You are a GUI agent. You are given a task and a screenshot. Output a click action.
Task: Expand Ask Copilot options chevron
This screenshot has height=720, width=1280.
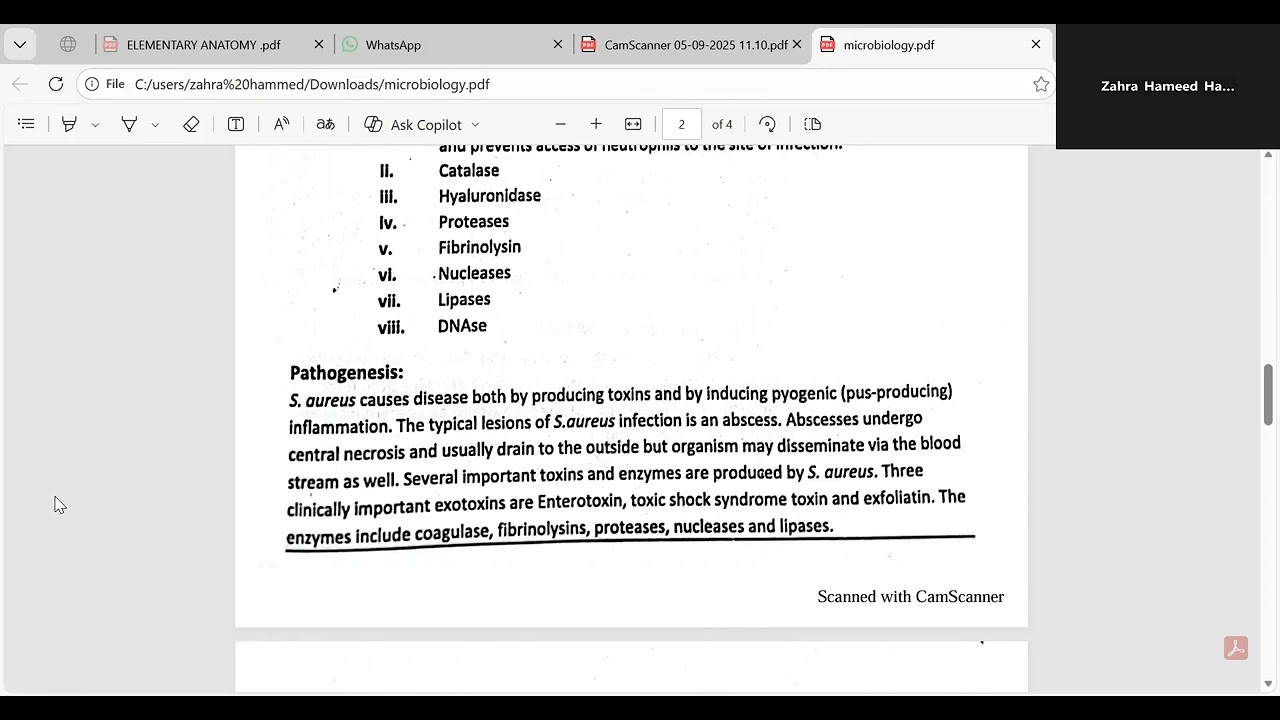click(x=475, y=124)
